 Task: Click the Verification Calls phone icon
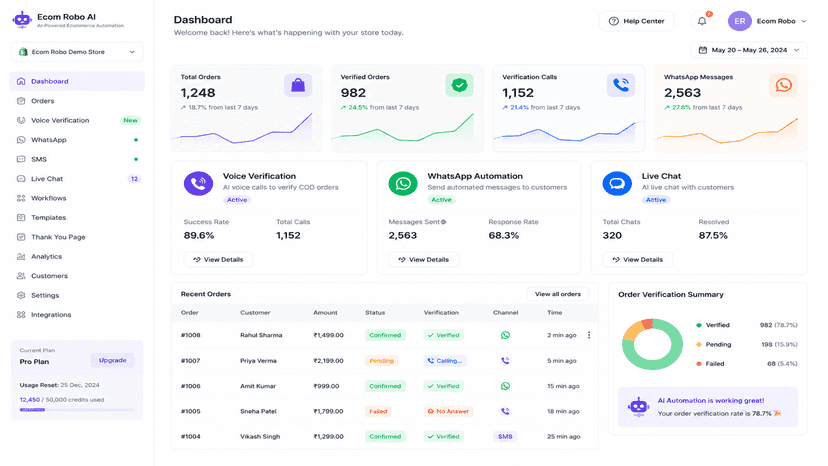(620, 85)
